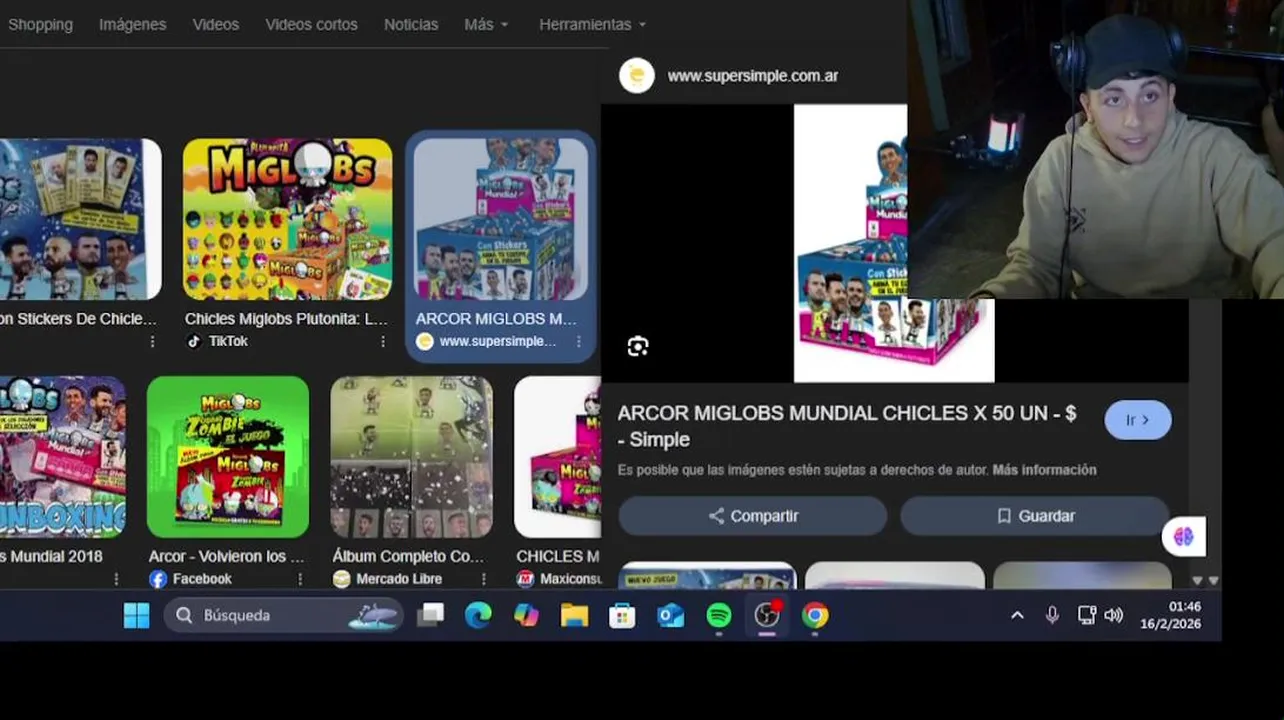Launch Microsoft Edge from the taskbar
The image size is (1284, 720).
478,615
